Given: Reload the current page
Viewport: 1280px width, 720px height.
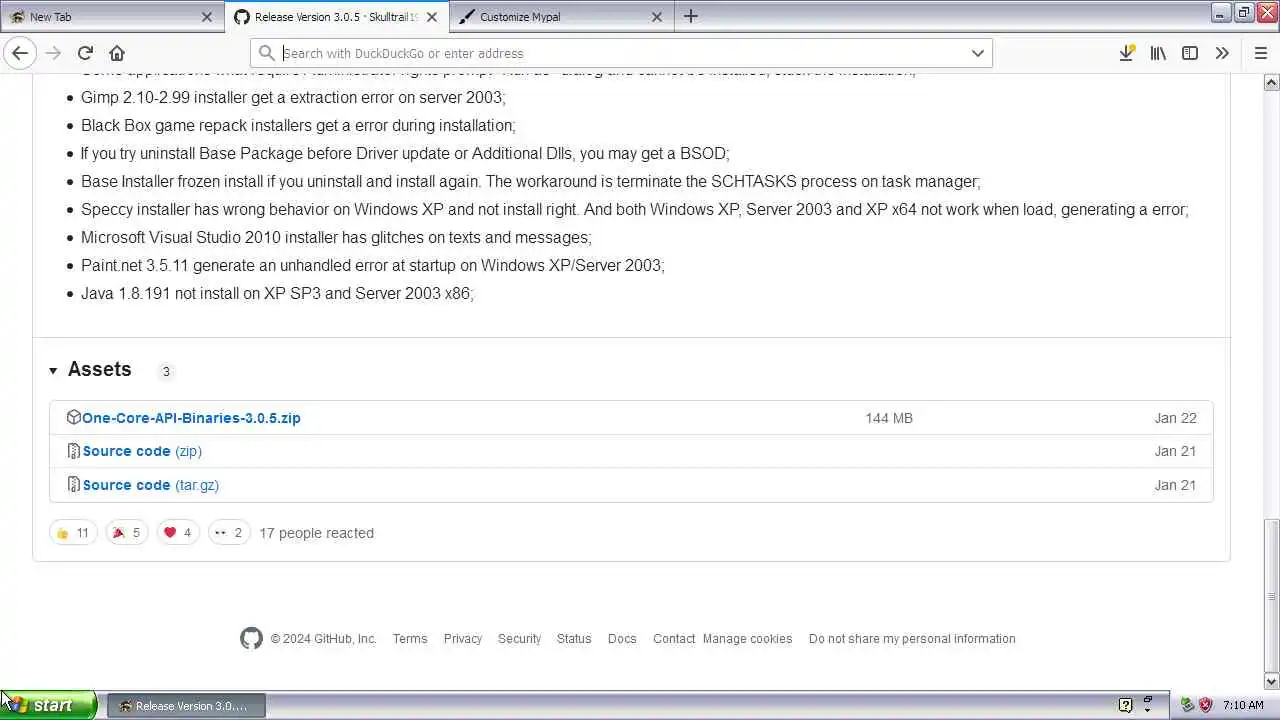Looking at the screenshot, I should click(x=85, y=53).
